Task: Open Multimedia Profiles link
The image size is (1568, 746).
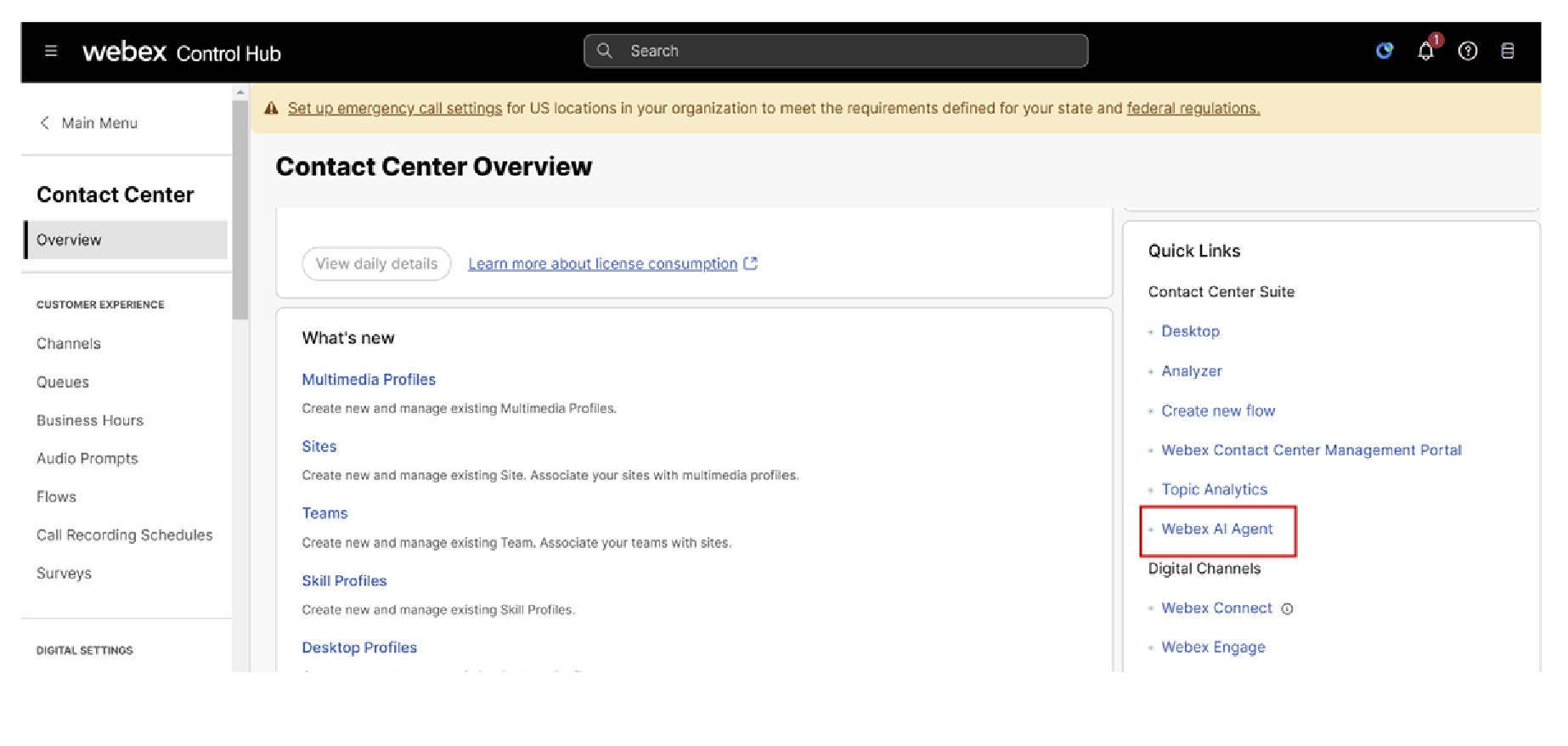Action: pyautogui.click(x=369, y=380)
